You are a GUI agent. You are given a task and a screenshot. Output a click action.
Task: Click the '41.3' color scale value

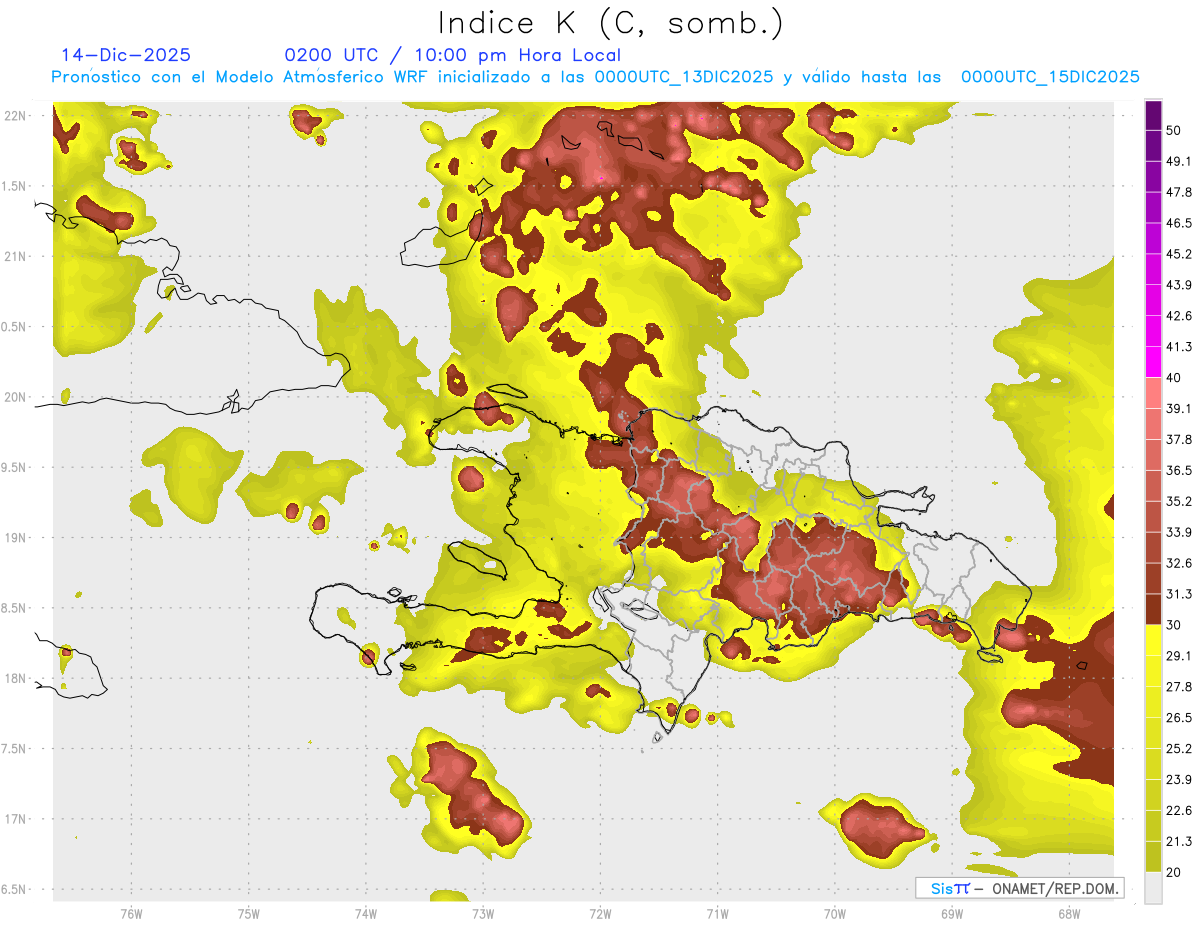coord(1179,347)
